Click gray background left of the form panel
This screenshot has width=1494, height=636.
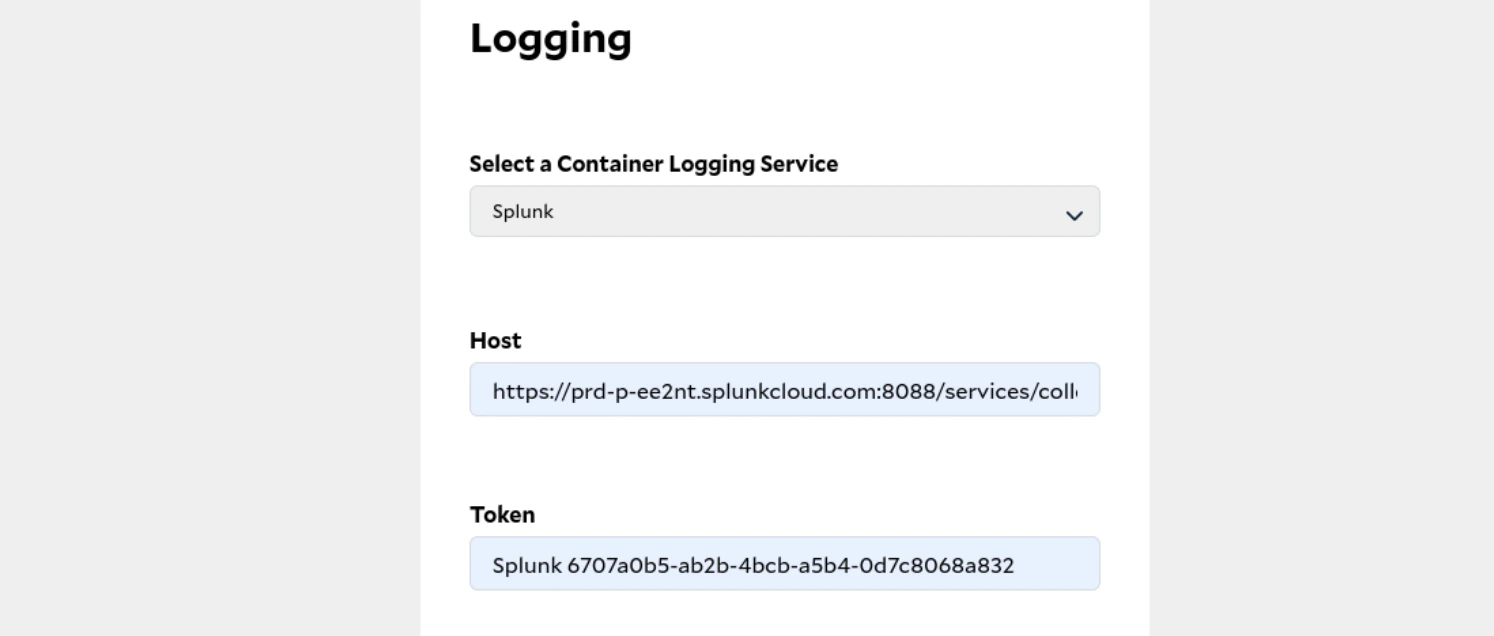coord(210,318)
